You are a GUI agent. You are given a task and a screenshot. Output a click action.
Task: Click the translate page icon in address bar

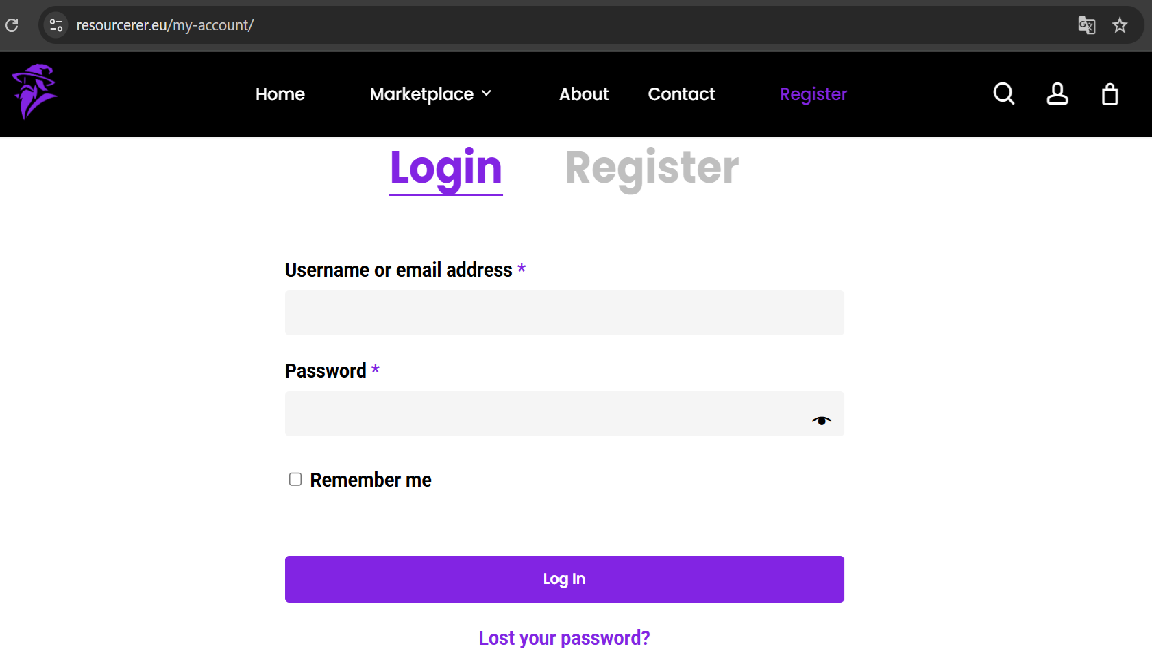click(1087, 25)
